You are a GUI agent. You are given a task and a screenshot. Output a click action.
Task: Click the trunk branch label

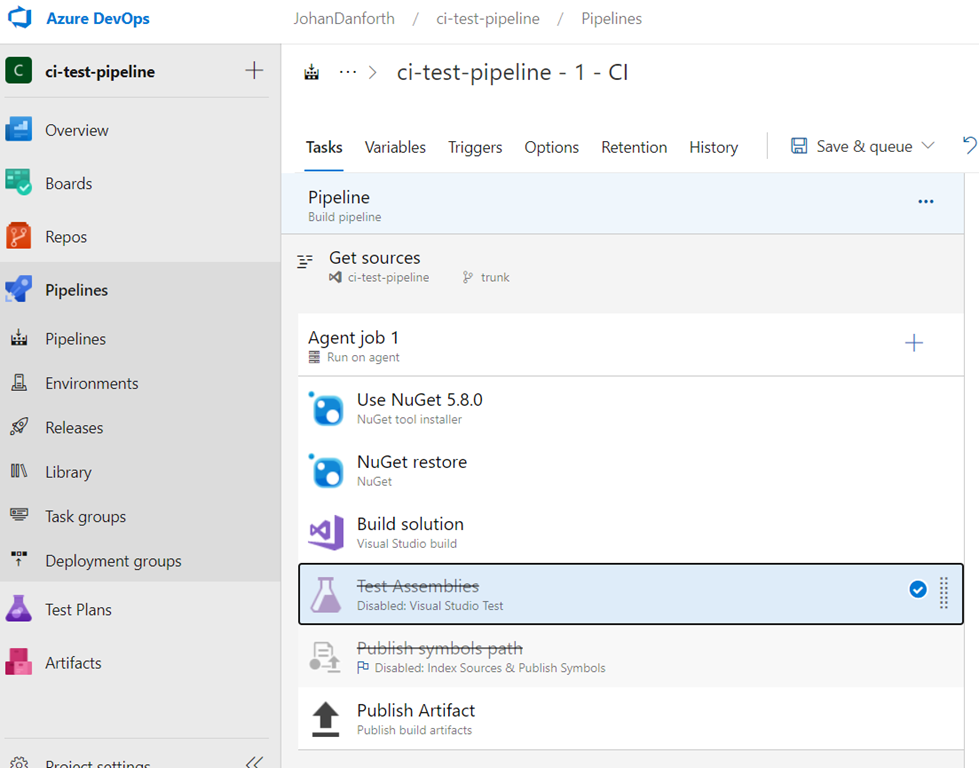[x=494, y=277]
